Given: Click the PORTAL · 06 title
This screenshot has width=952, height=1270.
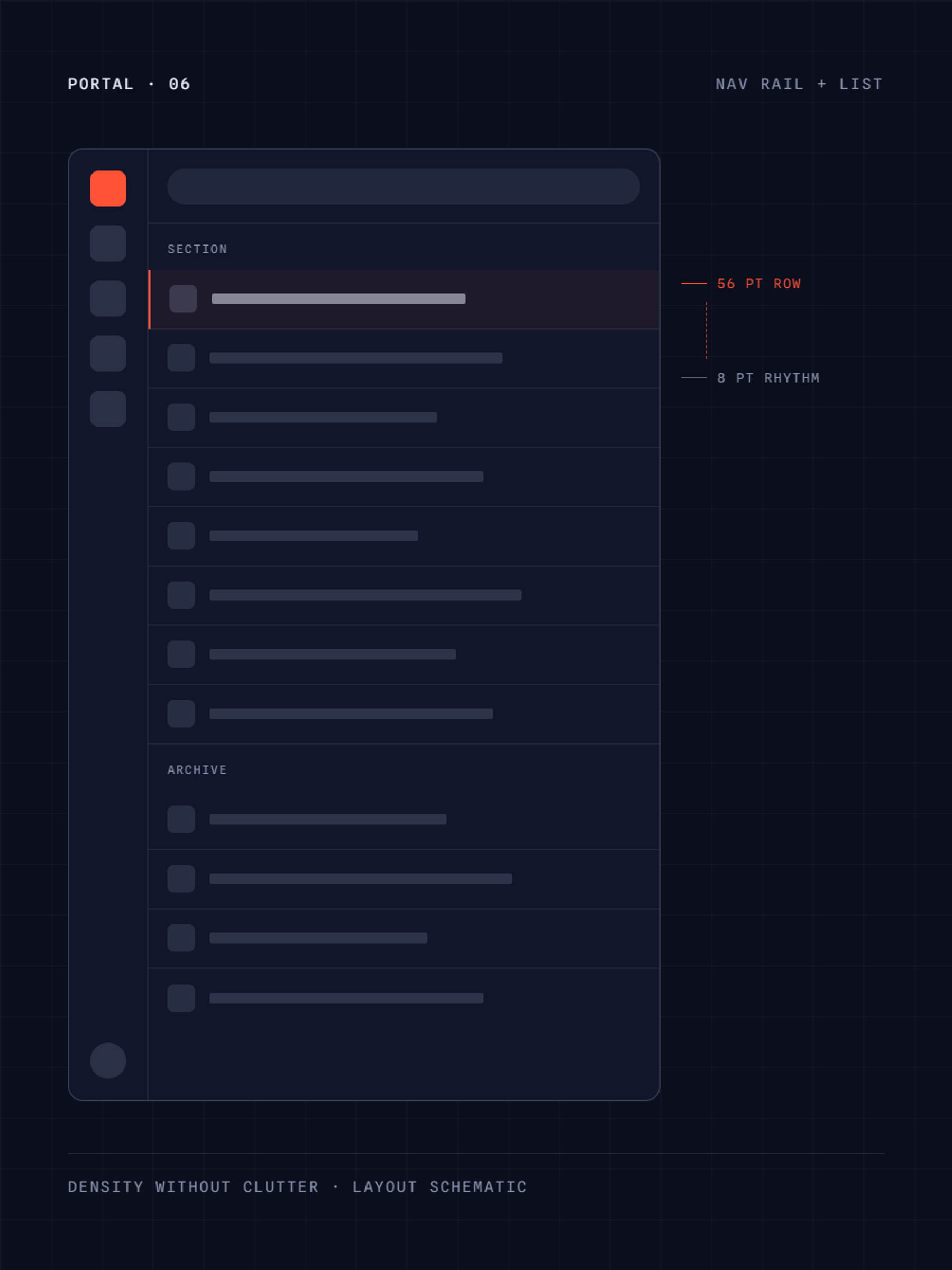Looking at the screenshot, I should [x=129, y=84].
